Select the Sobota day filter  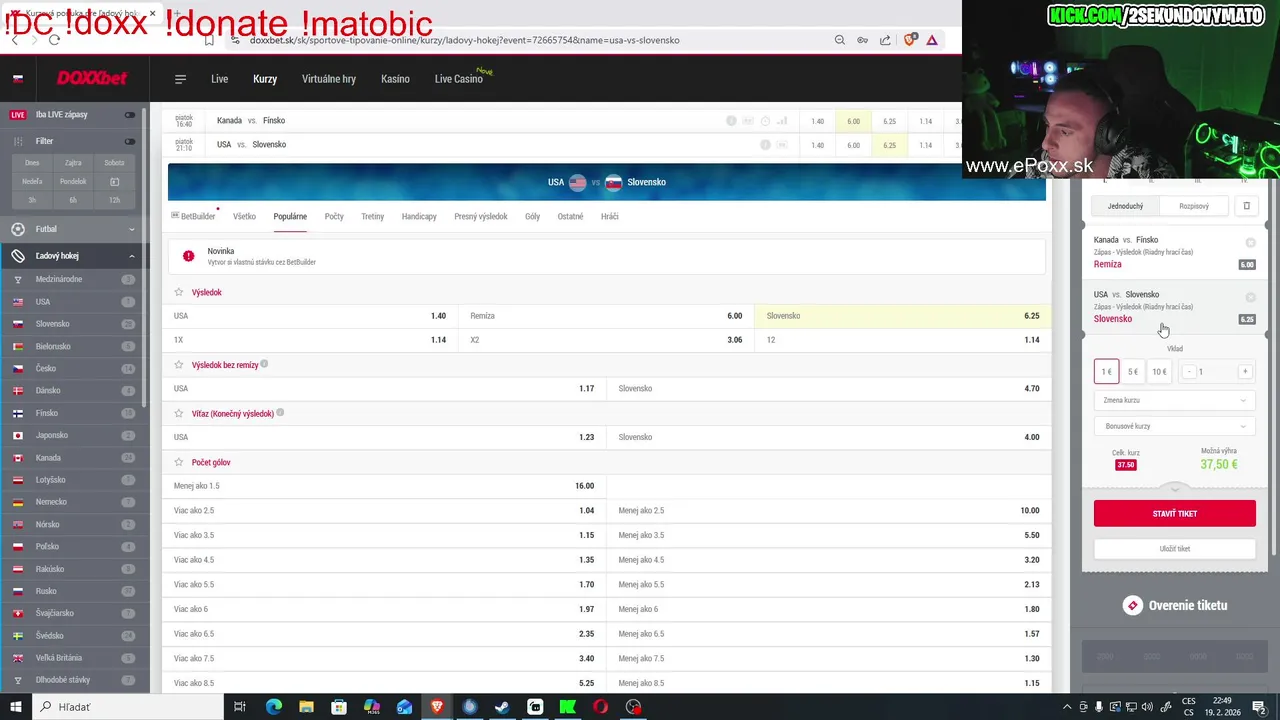pyautogui.click(x=114, y=163)
